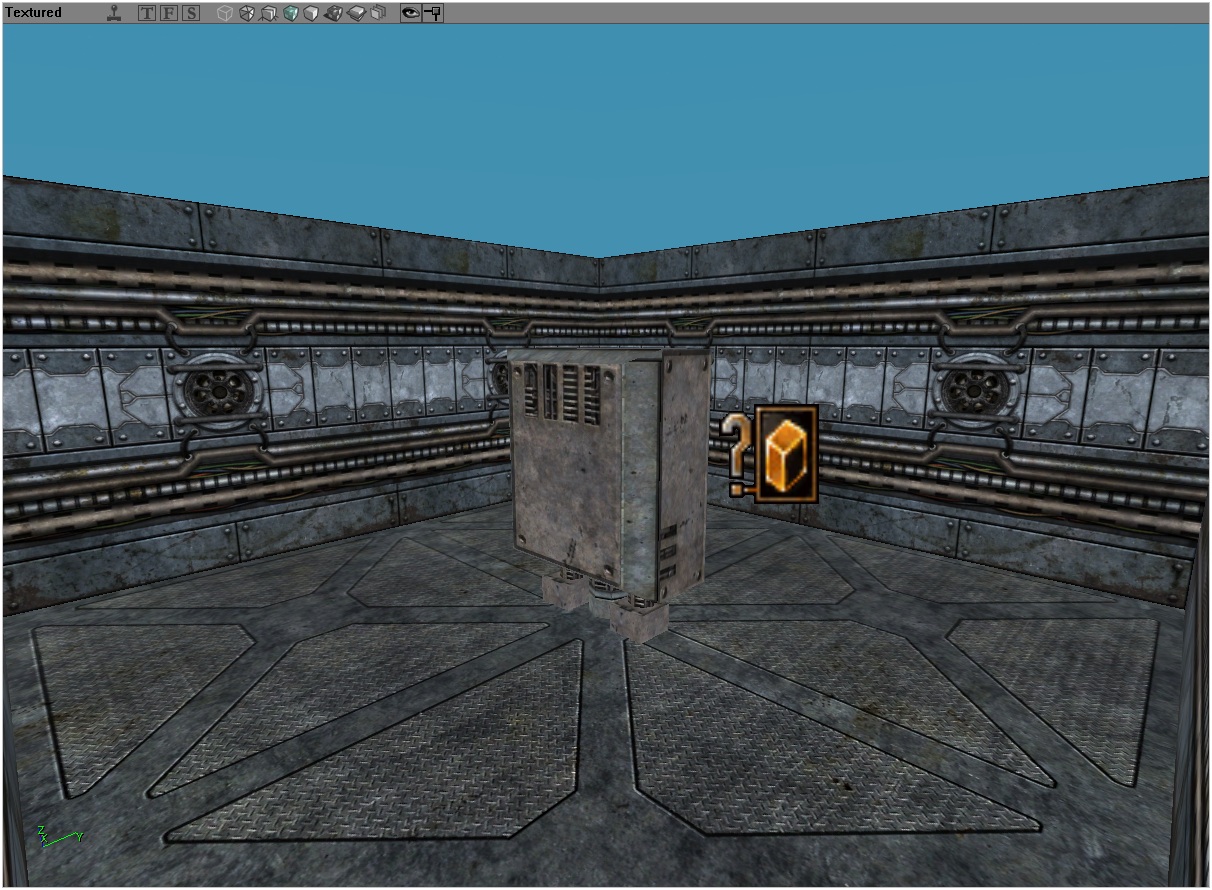1212x890 pixels.
Task: Select the teal shaded cube render mode
Action: point(290,14)
